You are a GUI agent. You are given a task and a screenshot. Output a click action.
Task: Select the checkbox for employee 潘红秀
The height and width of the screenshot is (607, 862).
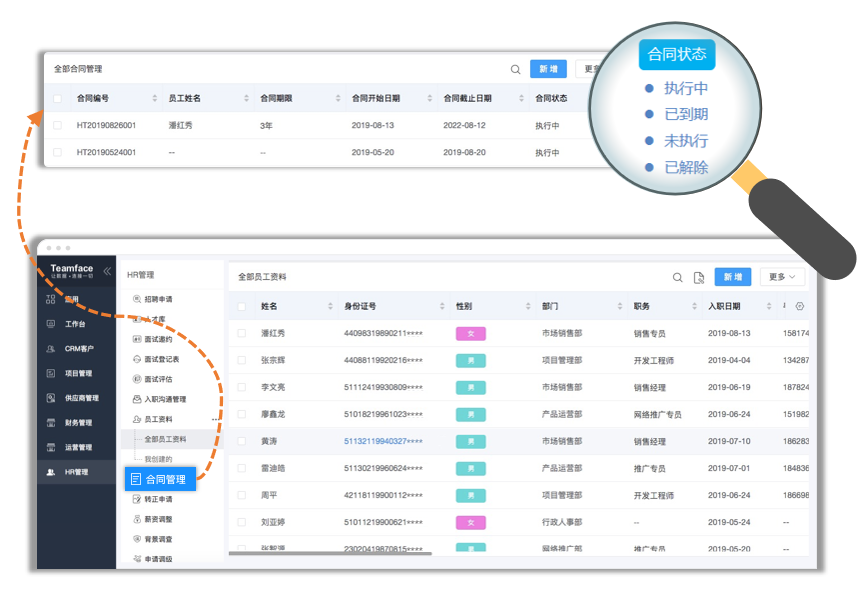tap(242, 333)
